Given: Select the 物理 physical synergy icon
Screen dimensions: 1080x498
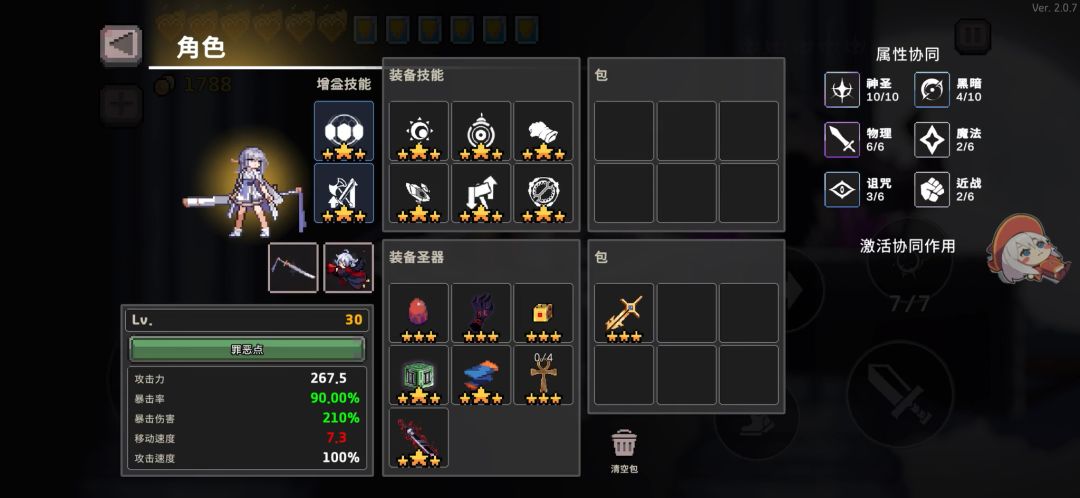Looking at the screenshot, I should [842, 140].
